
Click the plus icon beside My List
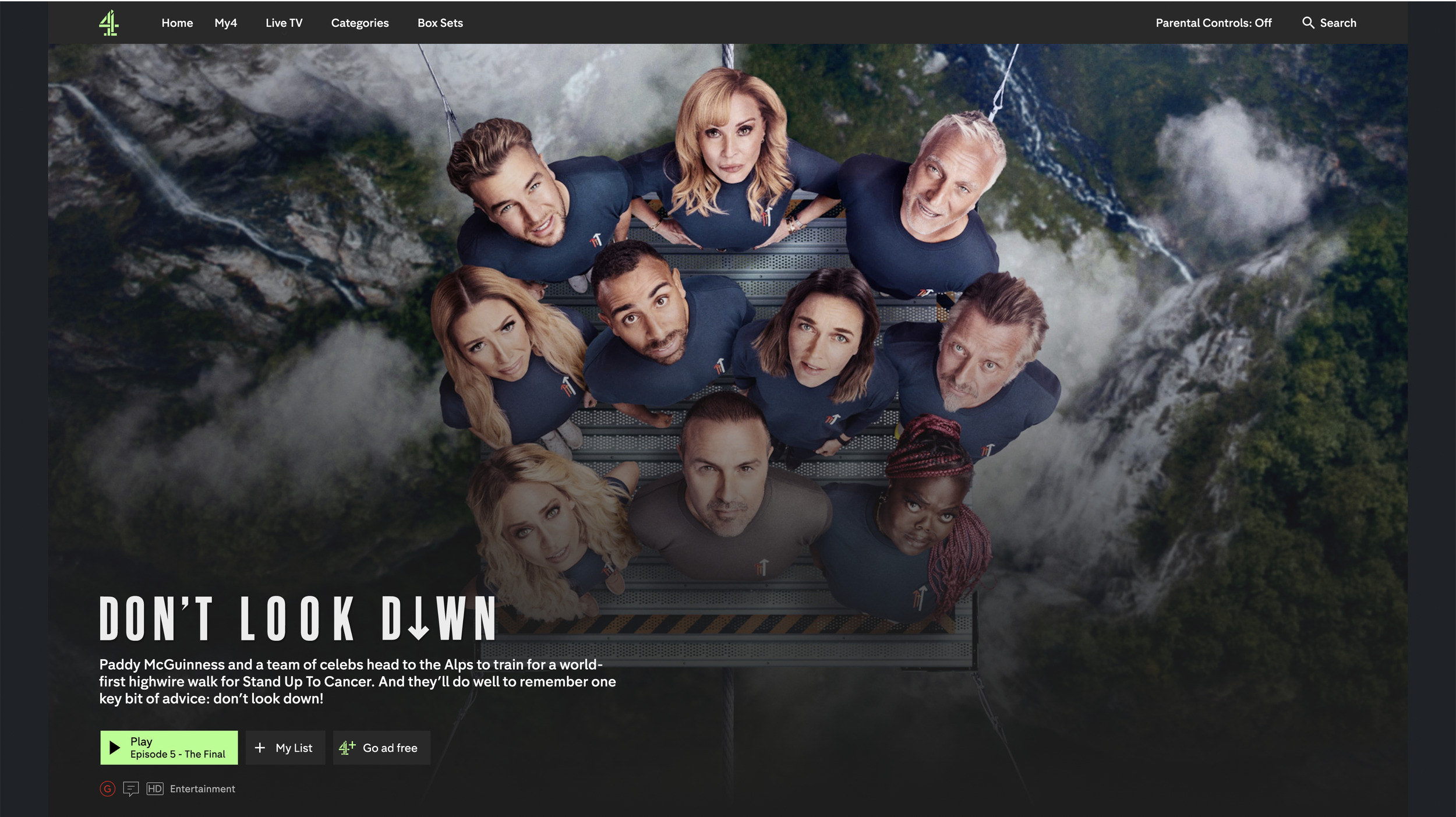(x=260, y=747)
